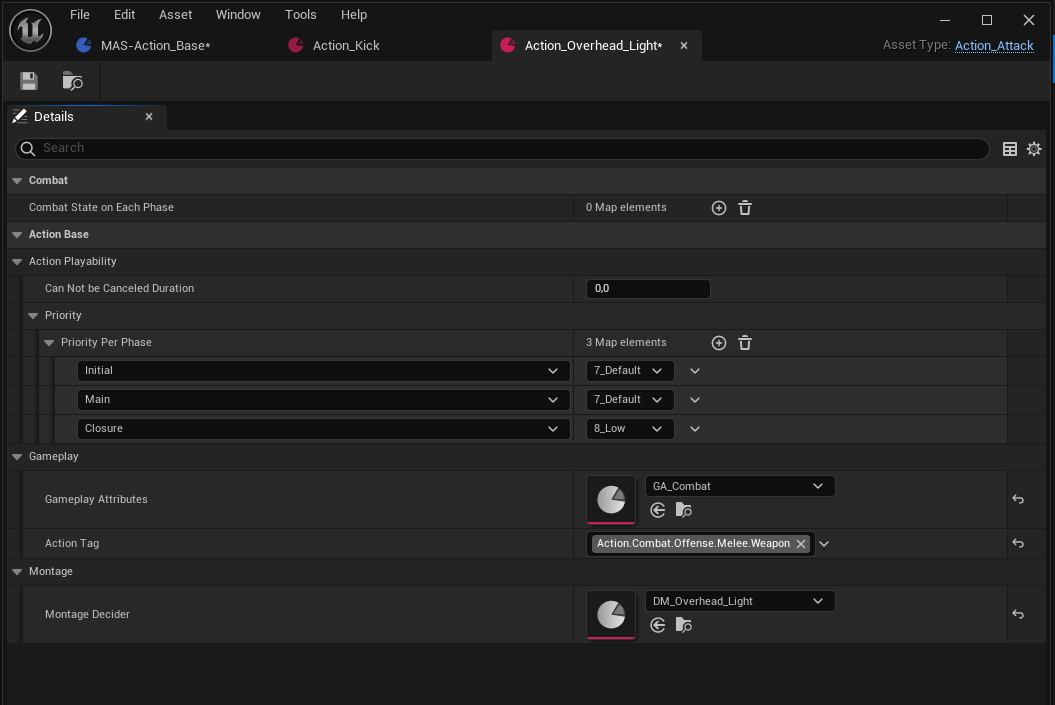Open the priority dropdown showing 8_Low for Closure

[629, 428]
